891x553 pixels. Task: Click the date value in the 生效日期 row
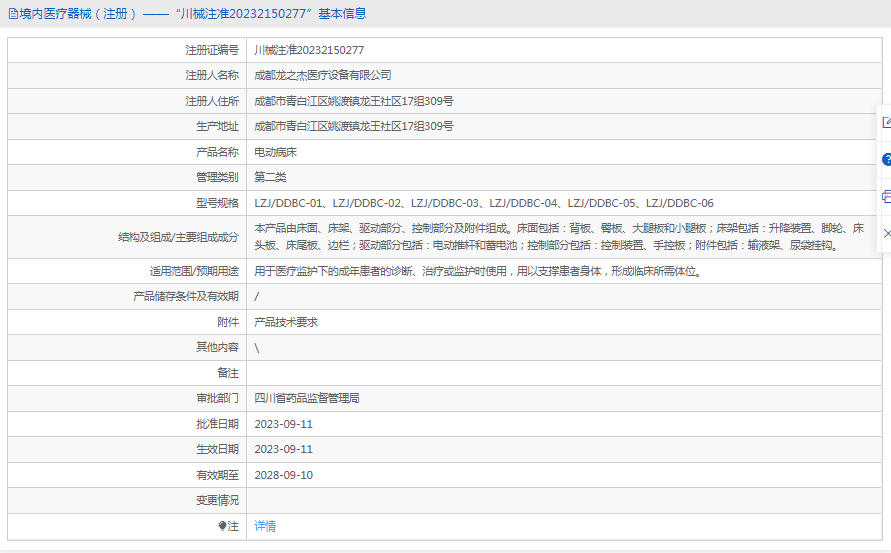(284, 449)
